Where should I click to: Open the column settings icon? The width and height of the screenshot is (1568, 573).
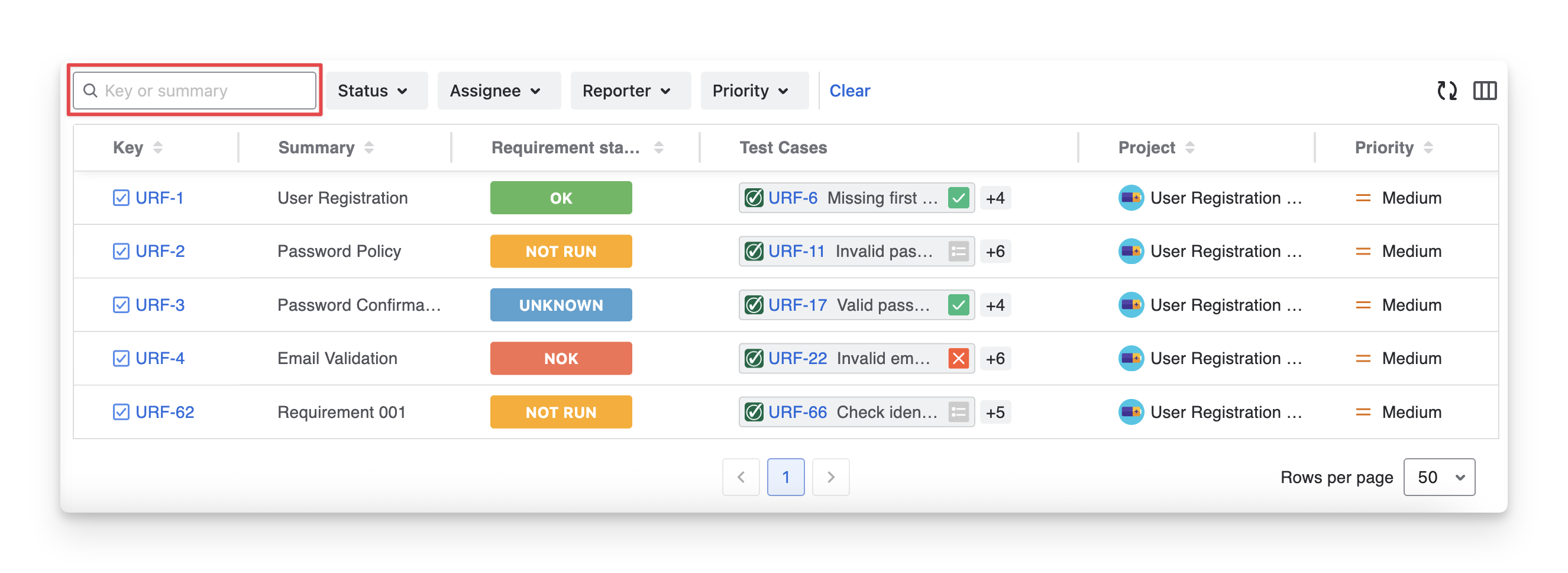click(x=1484, y=91)
